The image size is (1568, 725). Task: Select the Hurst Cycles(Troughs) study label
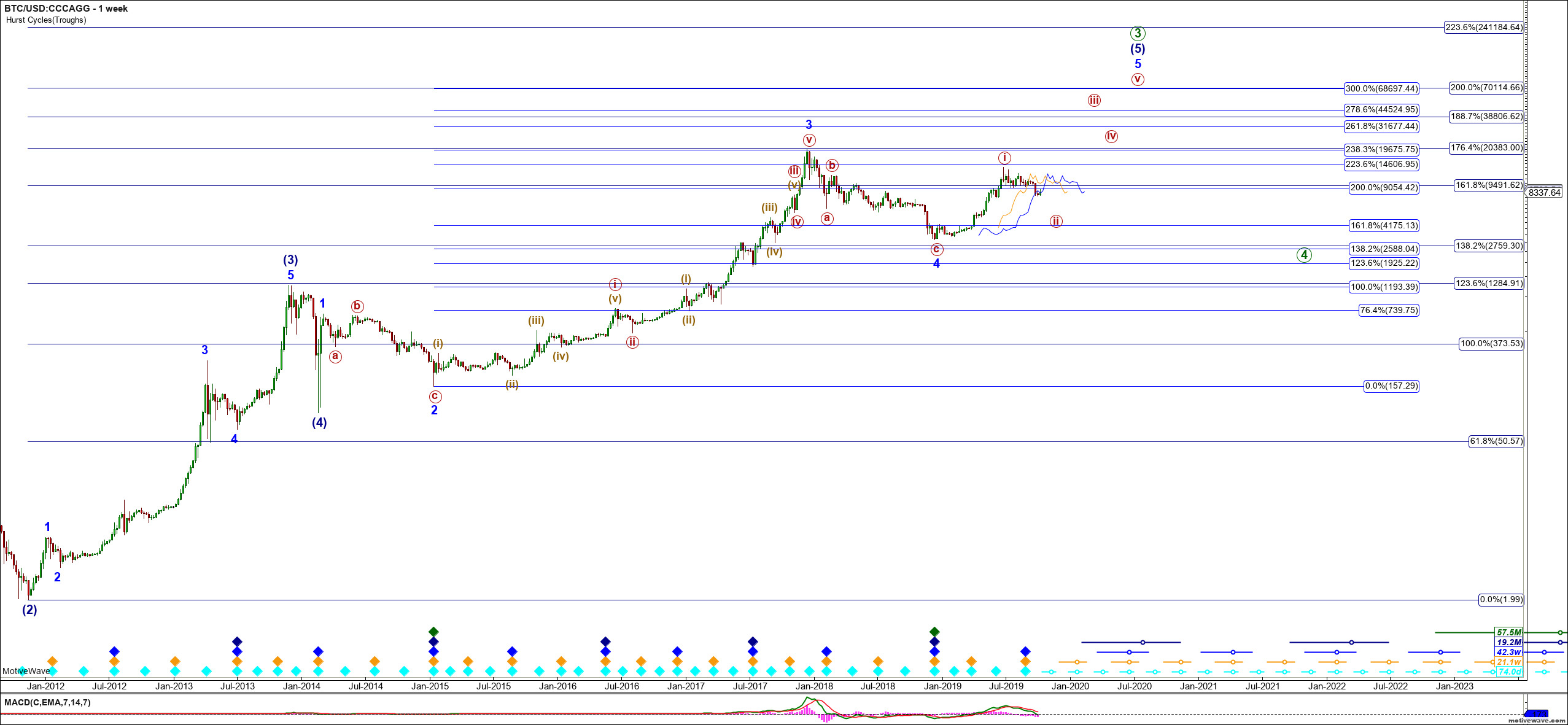(46, 20)
